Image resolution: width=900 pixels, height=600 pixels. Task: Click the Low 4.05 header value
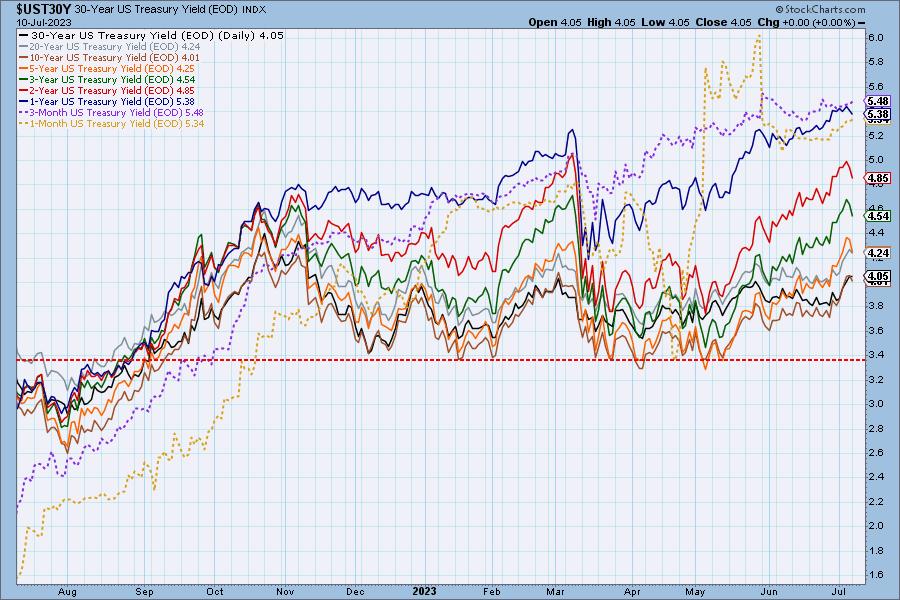[x=665, y=22]
